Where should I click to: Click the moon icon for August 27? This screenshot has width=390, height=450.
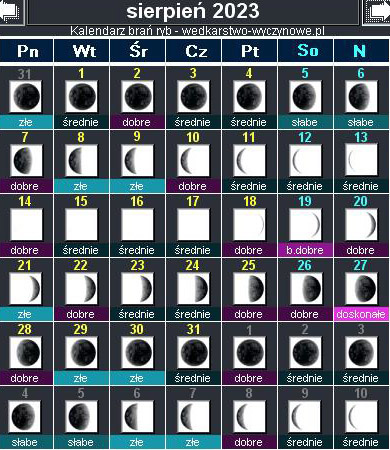click(x=361, y=288)
